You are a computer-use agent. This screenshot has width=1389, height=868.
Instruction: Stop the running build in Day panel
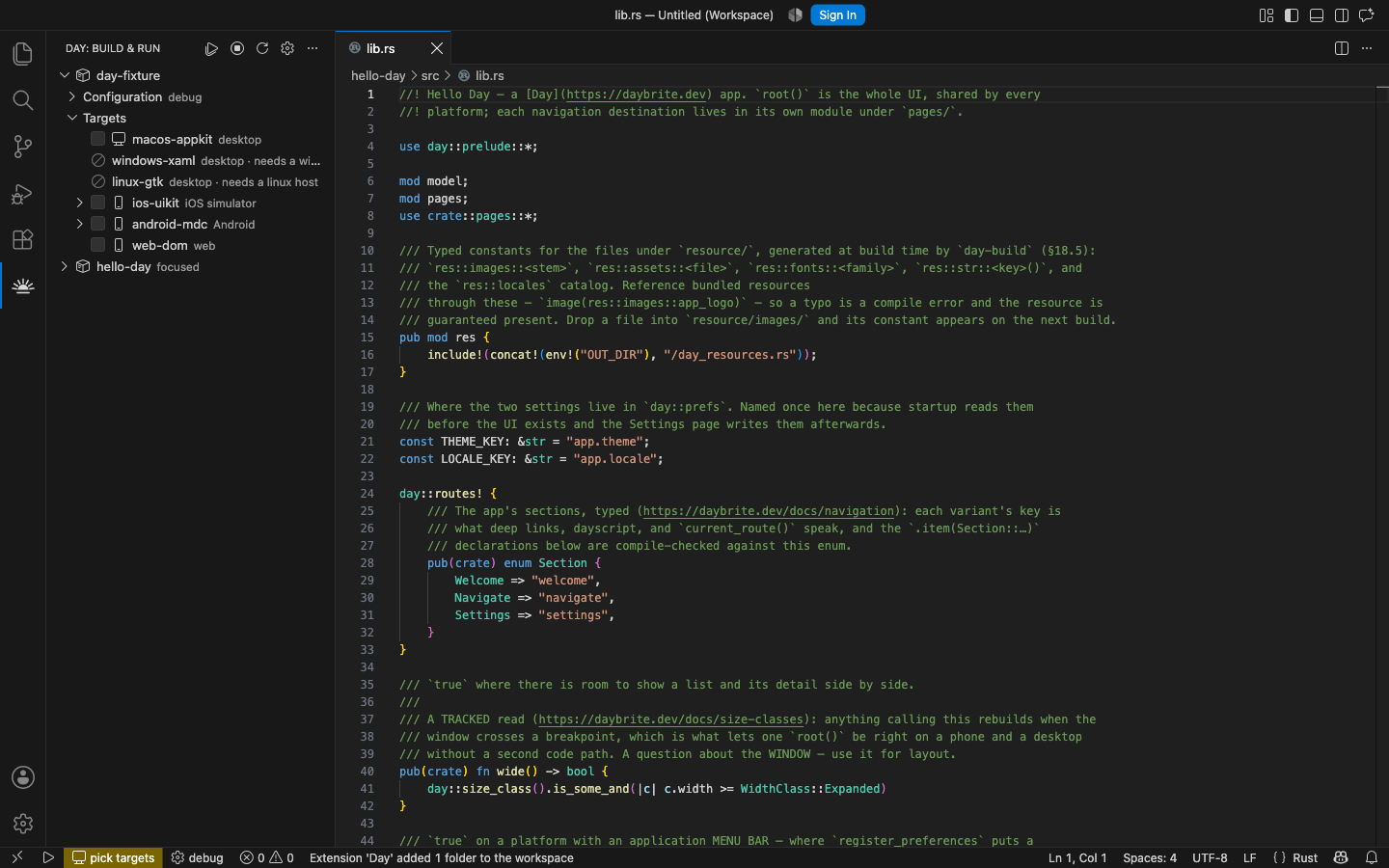(x=237, y=48)
